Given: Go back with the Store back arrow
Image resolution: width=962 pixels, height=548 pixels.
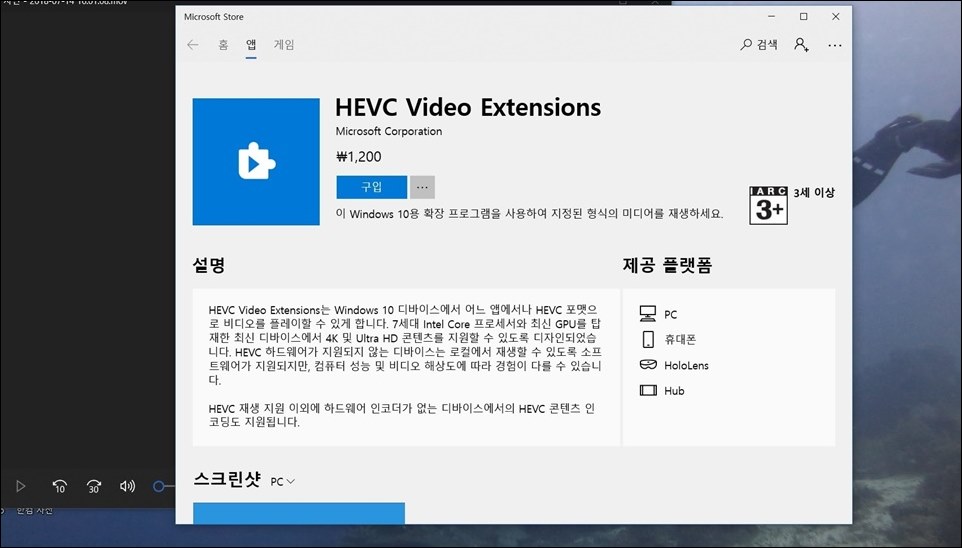Looking at the screenshot, I should tap(193, 45).
